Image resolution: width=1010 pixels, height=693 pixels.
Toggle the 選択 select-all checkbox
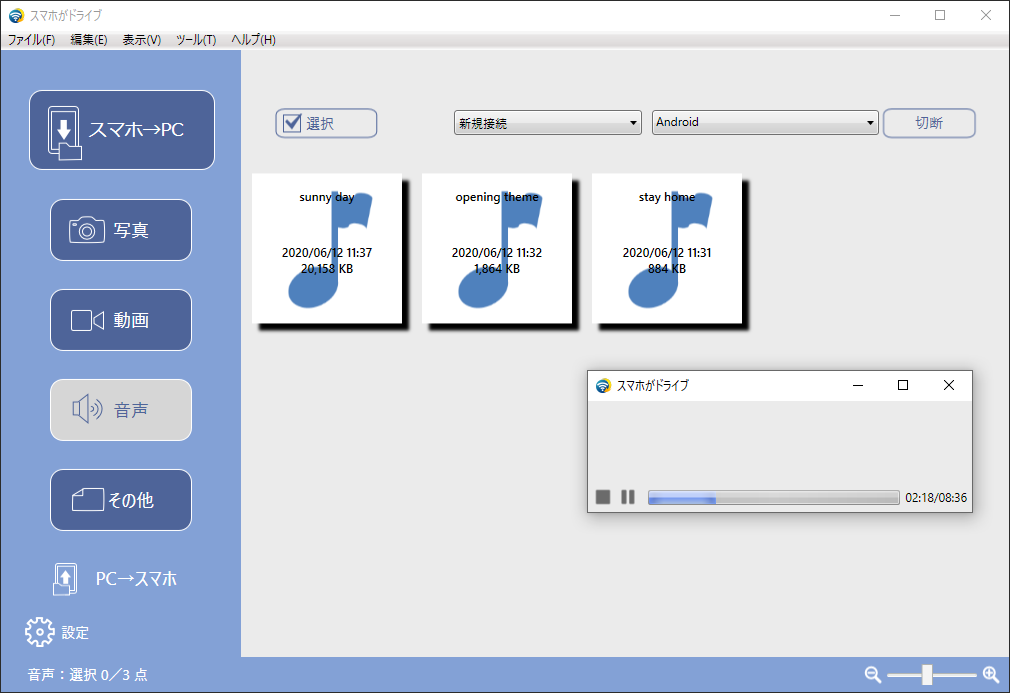click(x=293, y=123)
